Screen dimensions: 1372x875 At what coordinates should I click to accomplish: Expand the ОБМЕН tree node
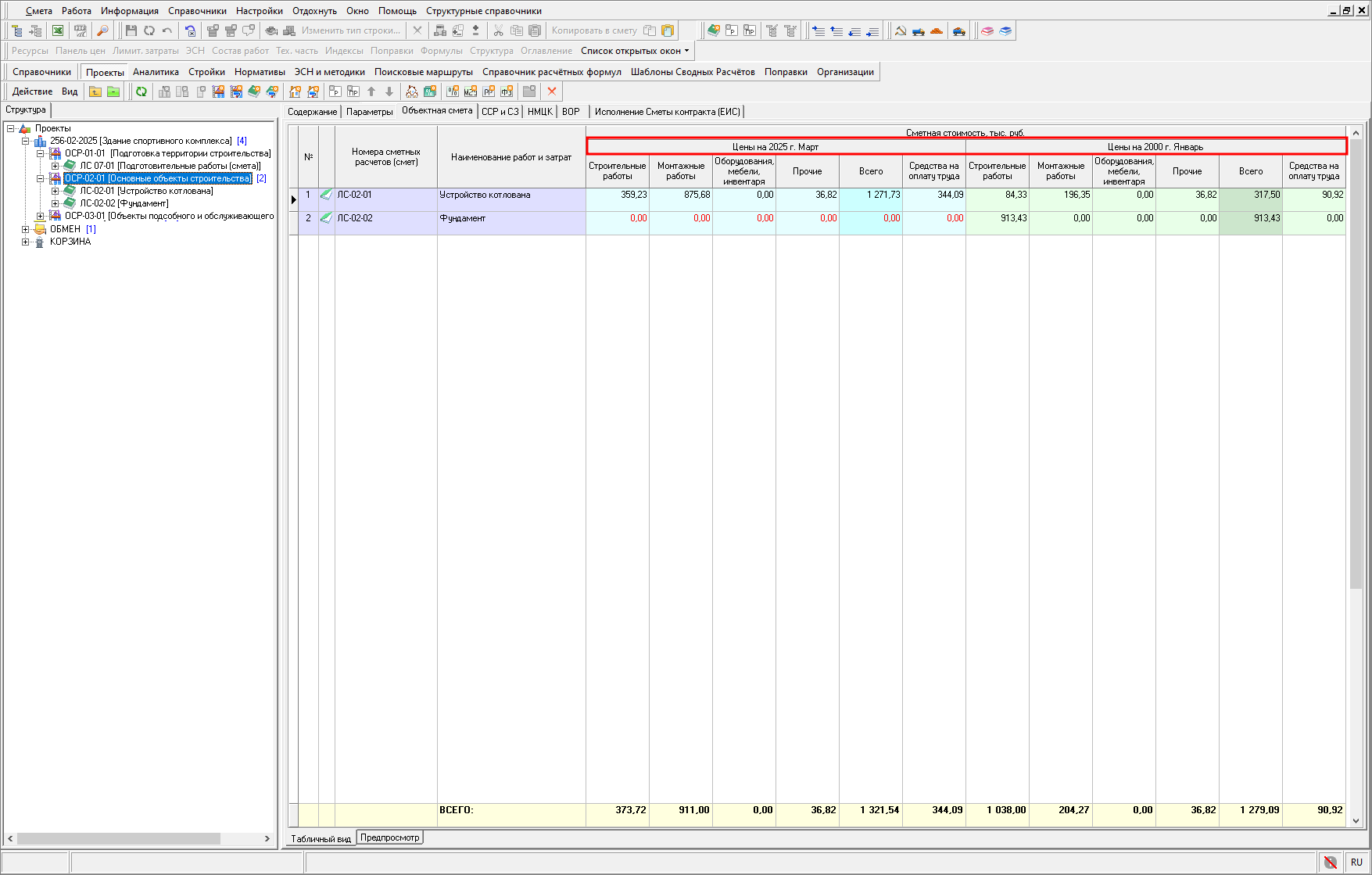click(25, 229)
